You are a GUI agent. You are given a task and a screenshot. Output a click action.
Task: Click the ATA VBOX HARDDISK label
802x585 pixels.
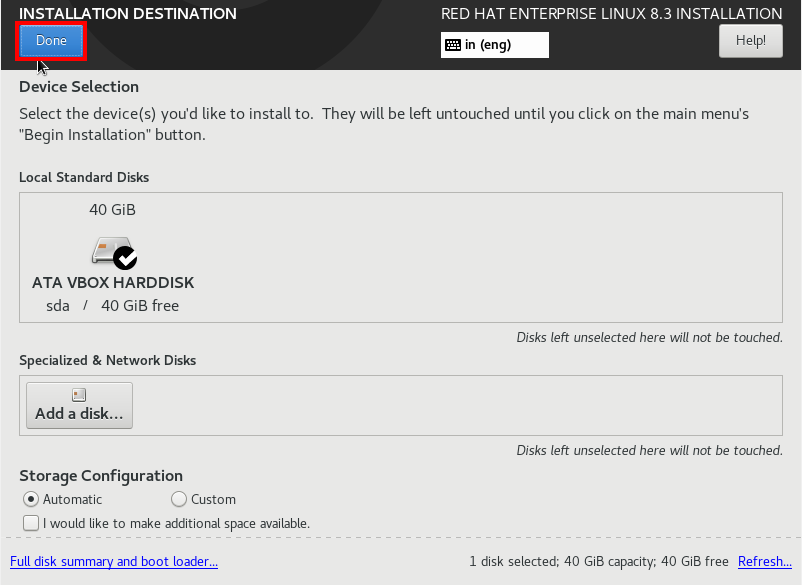point(113,283)
